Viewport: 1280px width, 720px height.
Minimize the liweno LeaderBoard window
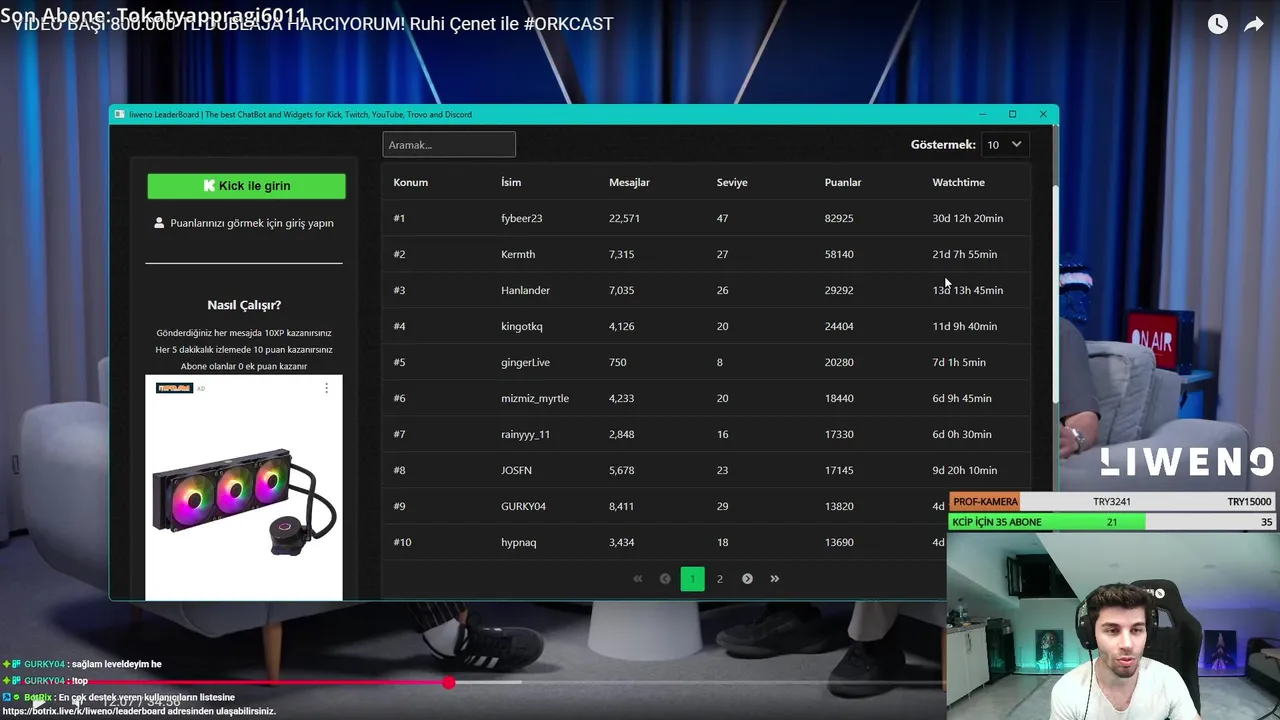(982, 114)
